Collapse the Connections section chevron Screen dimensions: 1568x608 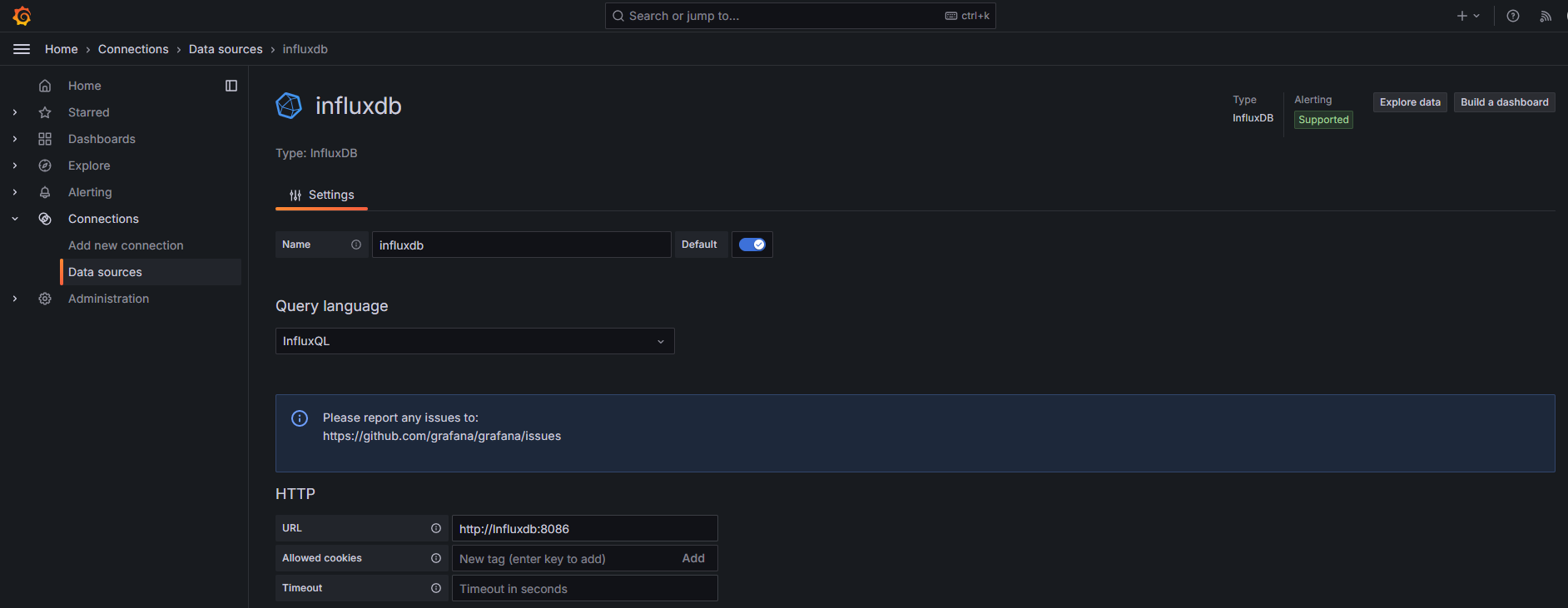tap(15, 219)
